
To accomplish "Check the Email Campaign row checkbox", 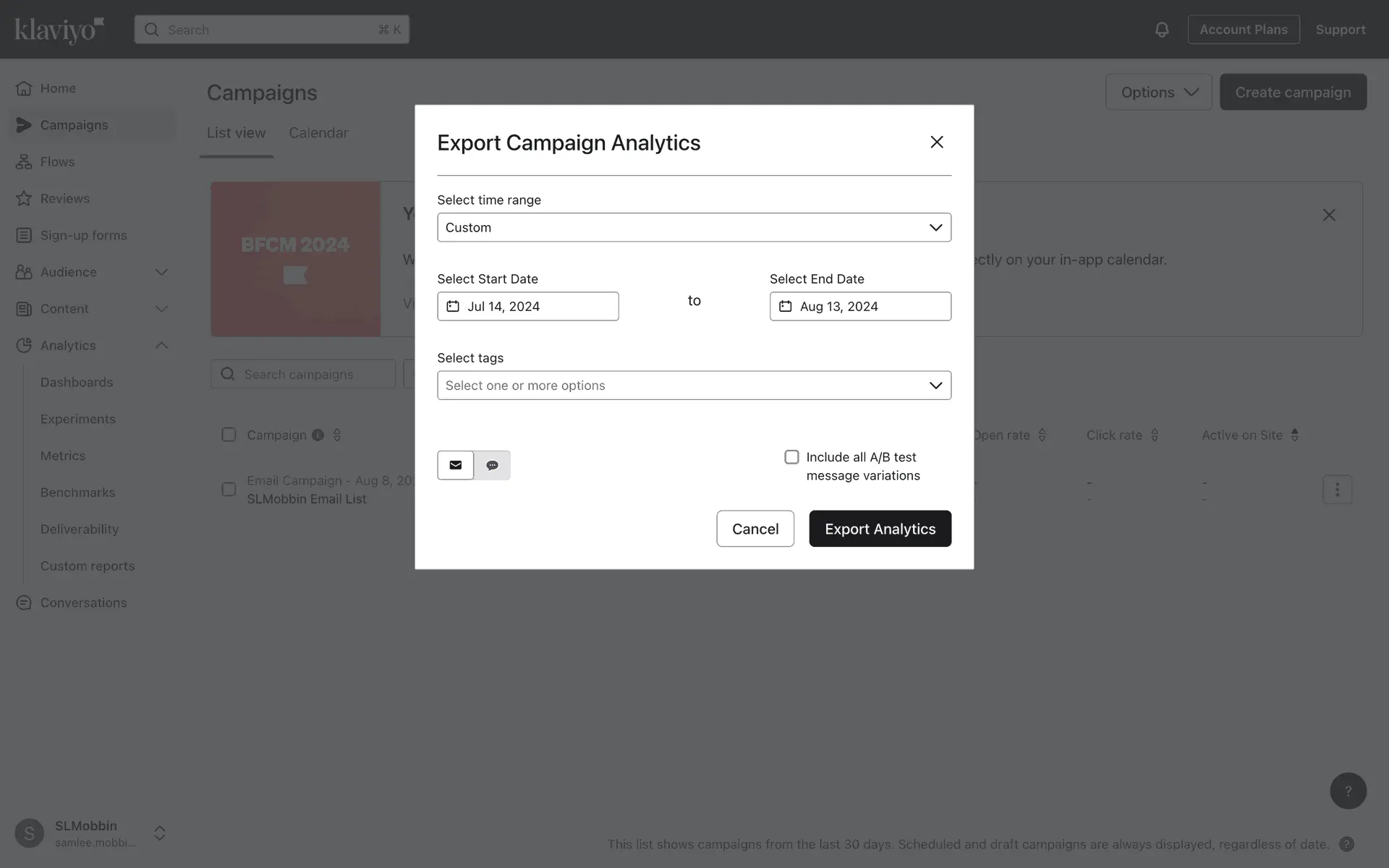I will point(229,490).
